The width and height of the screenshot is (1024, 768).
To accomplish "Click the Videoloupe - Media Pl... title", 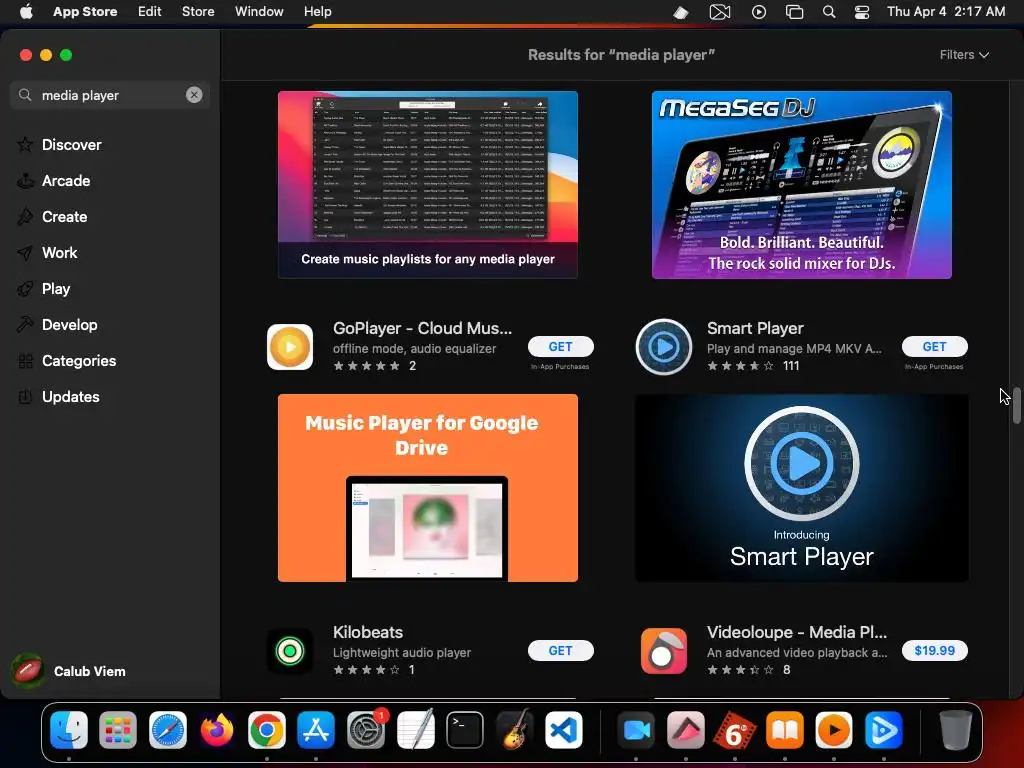I will (x=797, y=632).
